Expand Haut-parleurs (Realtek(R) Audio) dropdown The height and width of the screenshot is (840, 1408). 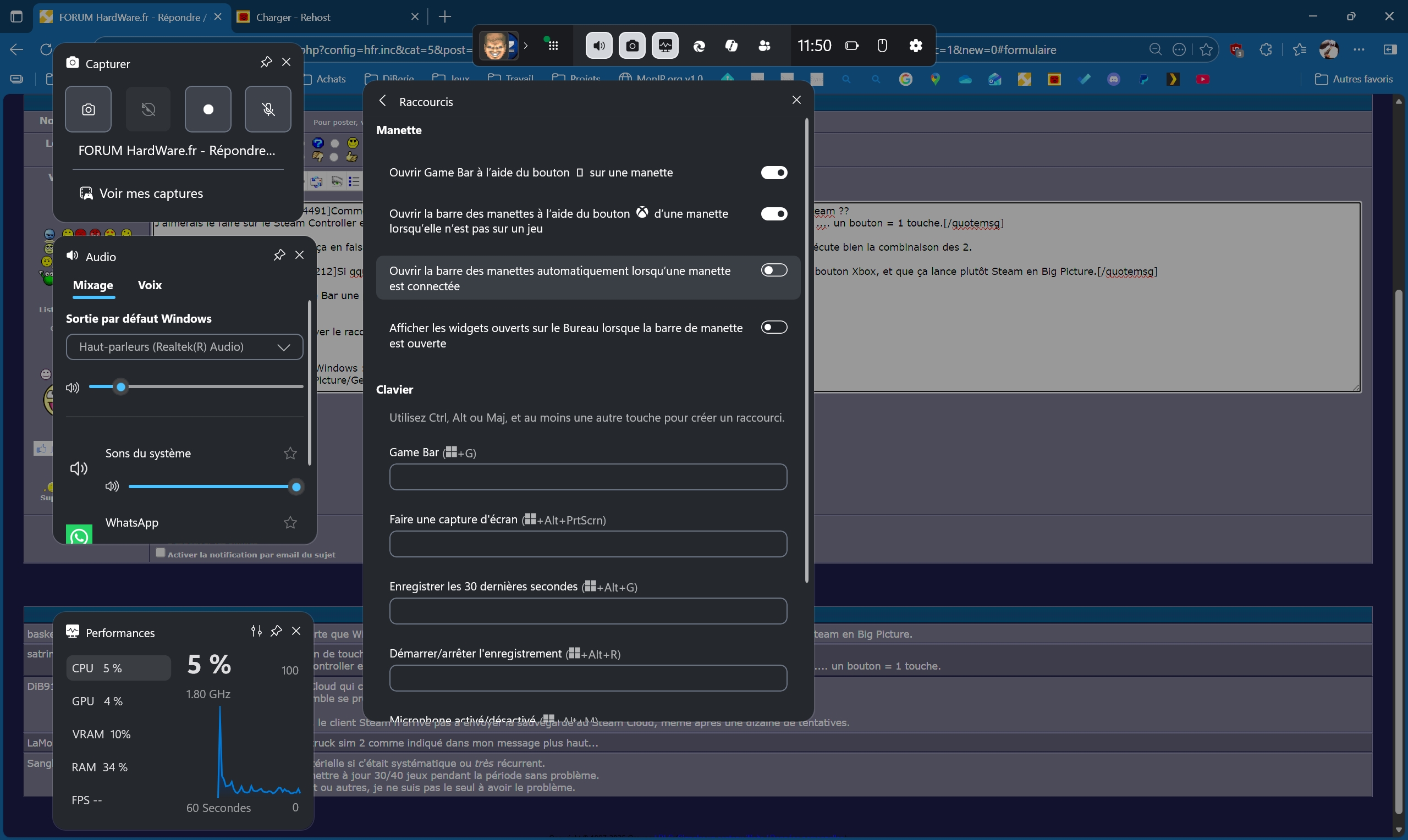tap(184, 347)
